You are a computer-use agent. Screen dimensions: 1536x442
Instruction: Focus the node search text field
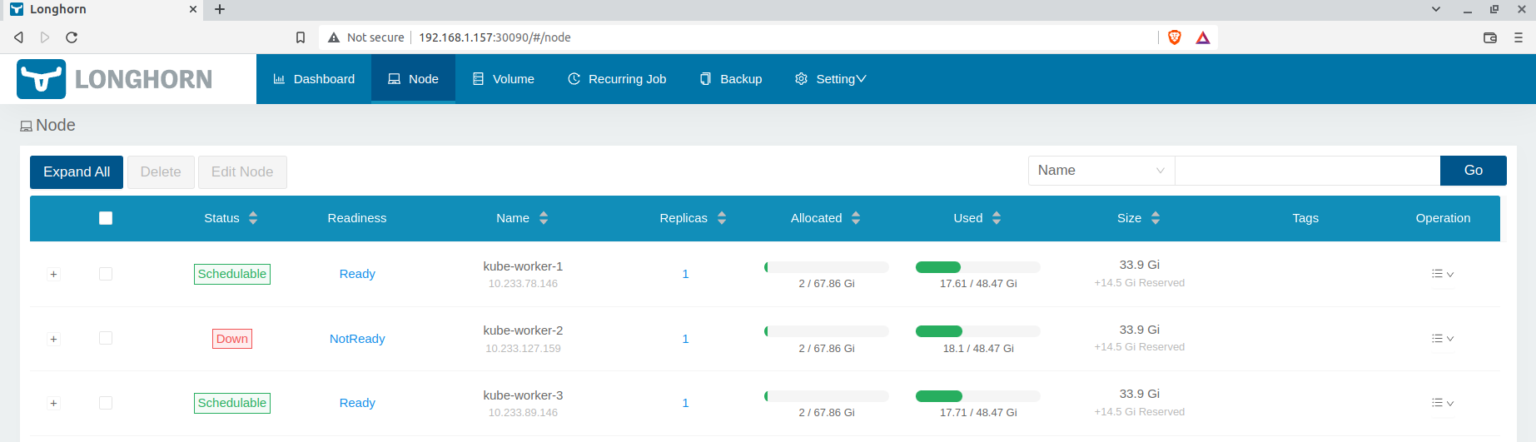pyautogui.click(x=1306, y=171)
